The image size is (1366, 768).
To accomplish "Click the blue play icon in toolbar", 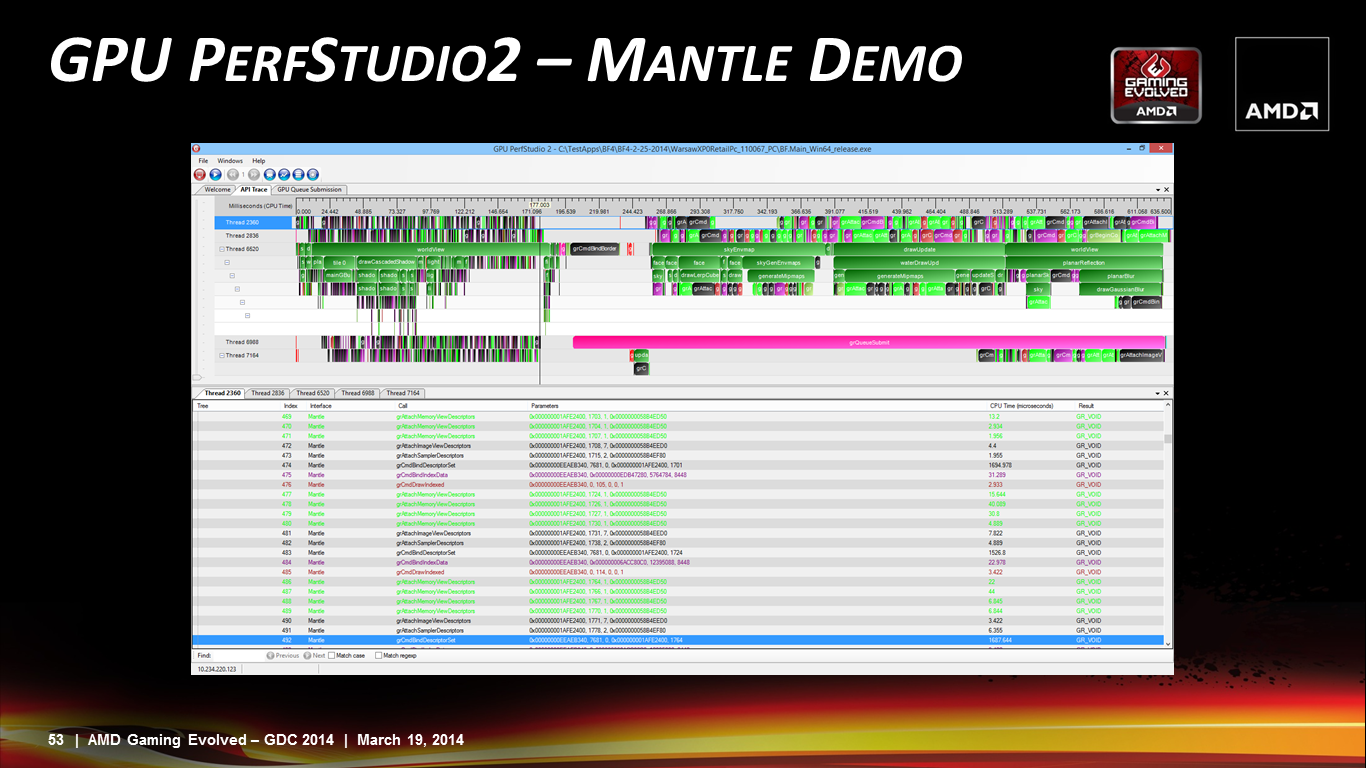I will 215,174.
